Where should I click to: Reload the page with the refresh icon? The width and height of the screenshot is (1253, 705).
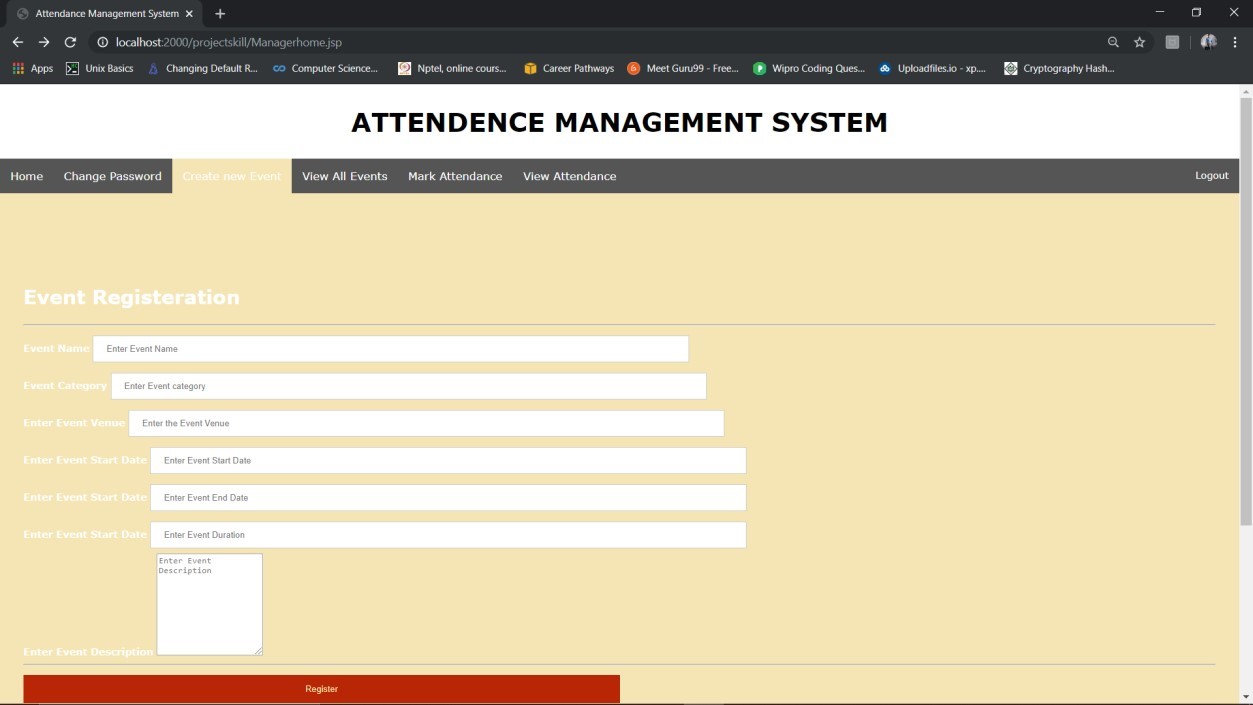coord(70,42)
